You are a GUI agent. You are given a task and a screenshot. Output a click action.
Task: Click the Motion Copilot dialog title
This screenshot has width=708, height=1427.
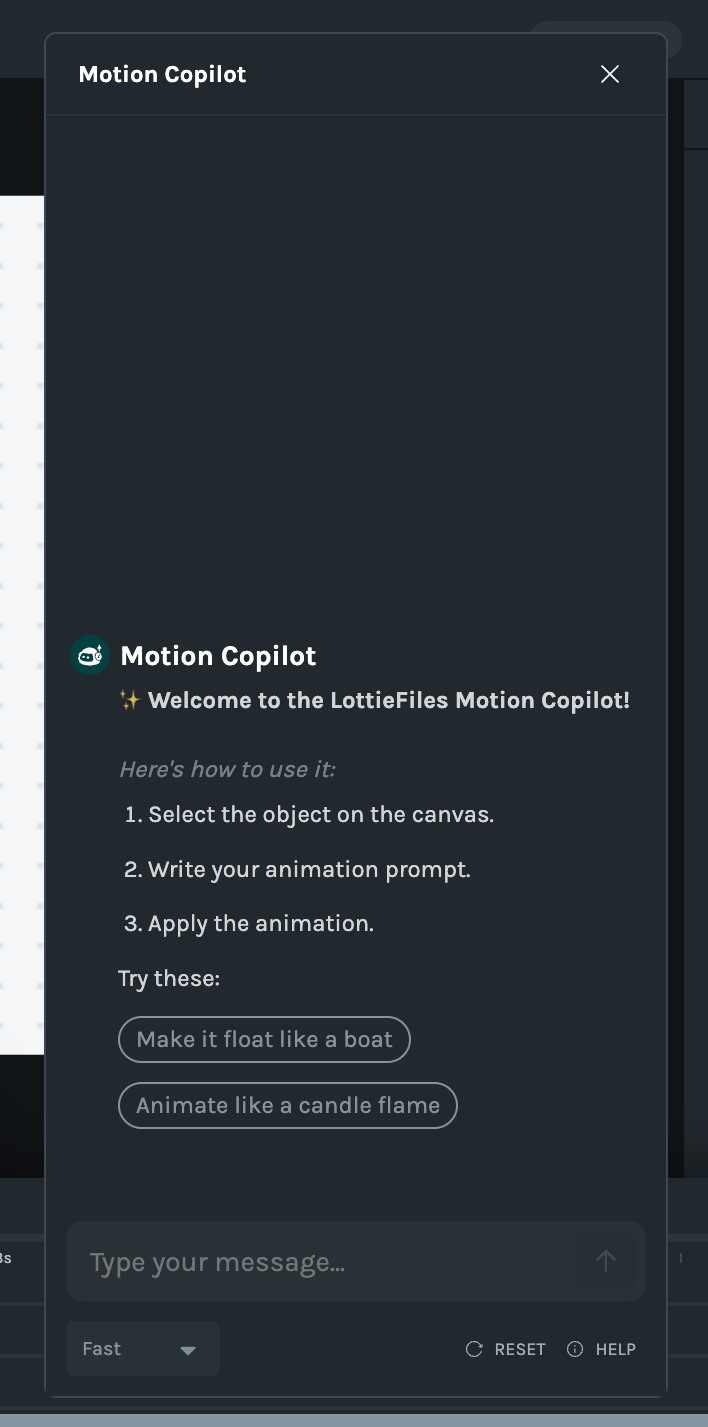162,74
